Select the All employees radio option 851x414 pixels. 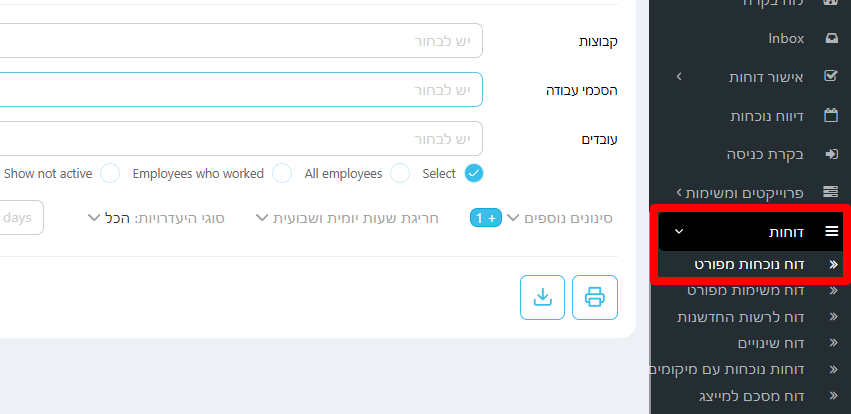(400, 173)
